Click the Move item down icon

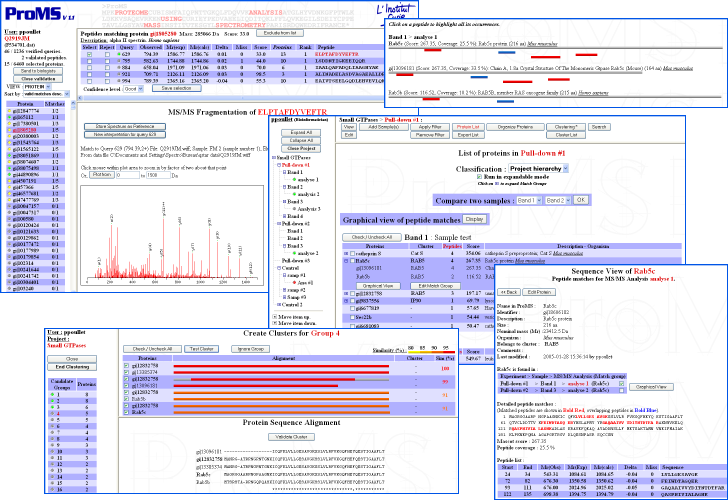pyautogui.click(x=274, y=323)
